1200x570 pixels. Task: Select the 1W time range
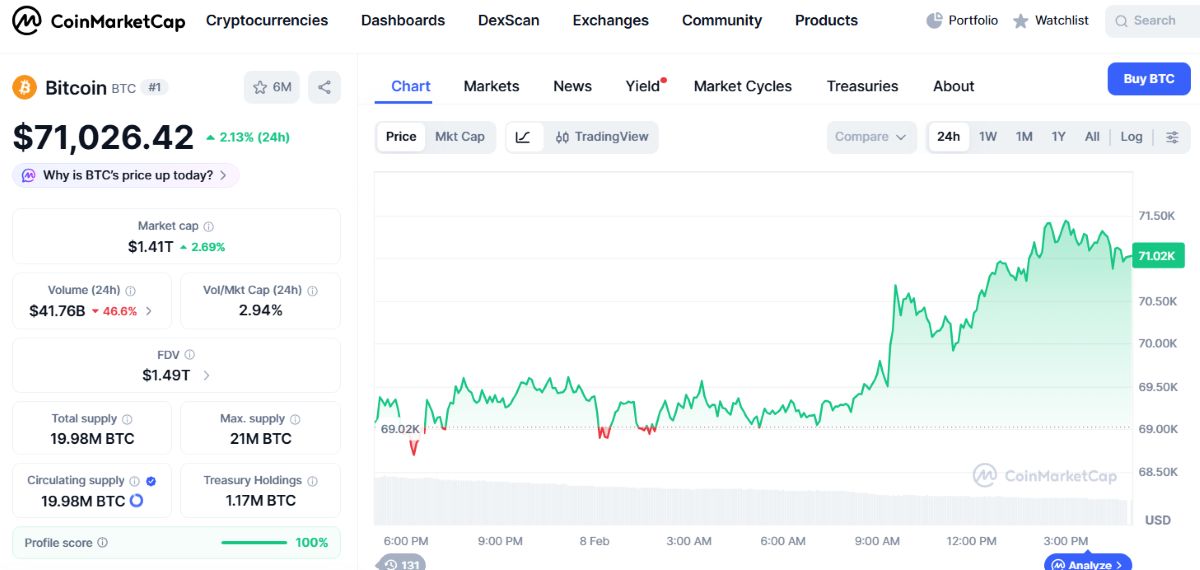pos(988,137)
